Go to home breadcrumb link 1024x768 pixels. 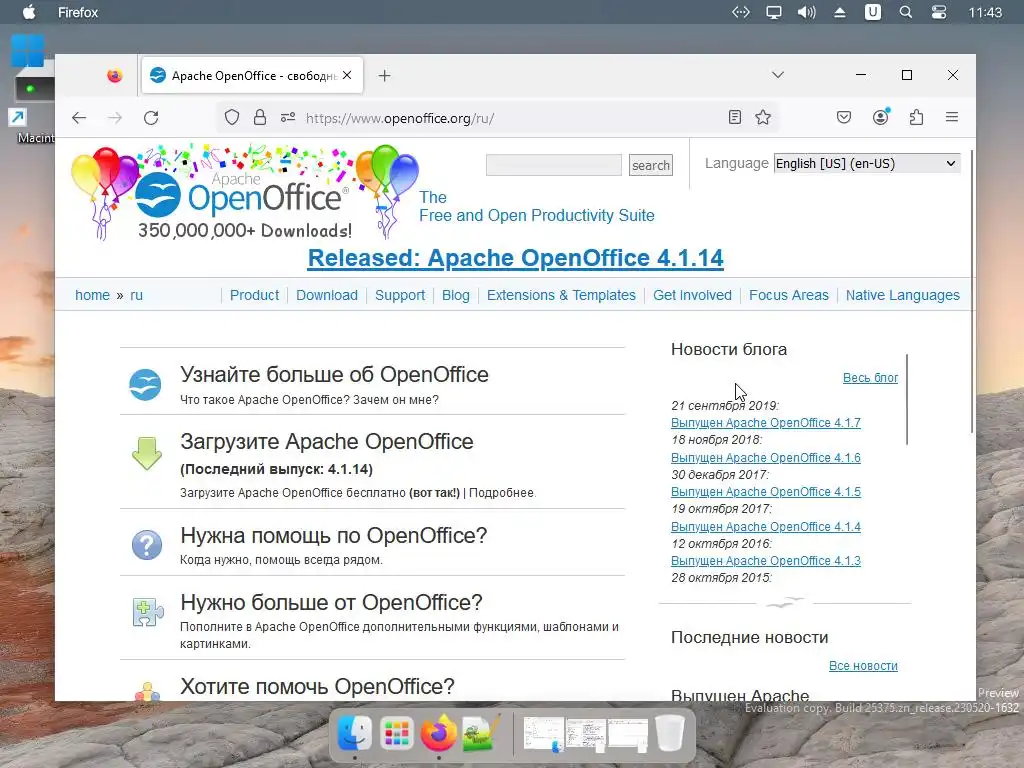click(x=92, y=295)
